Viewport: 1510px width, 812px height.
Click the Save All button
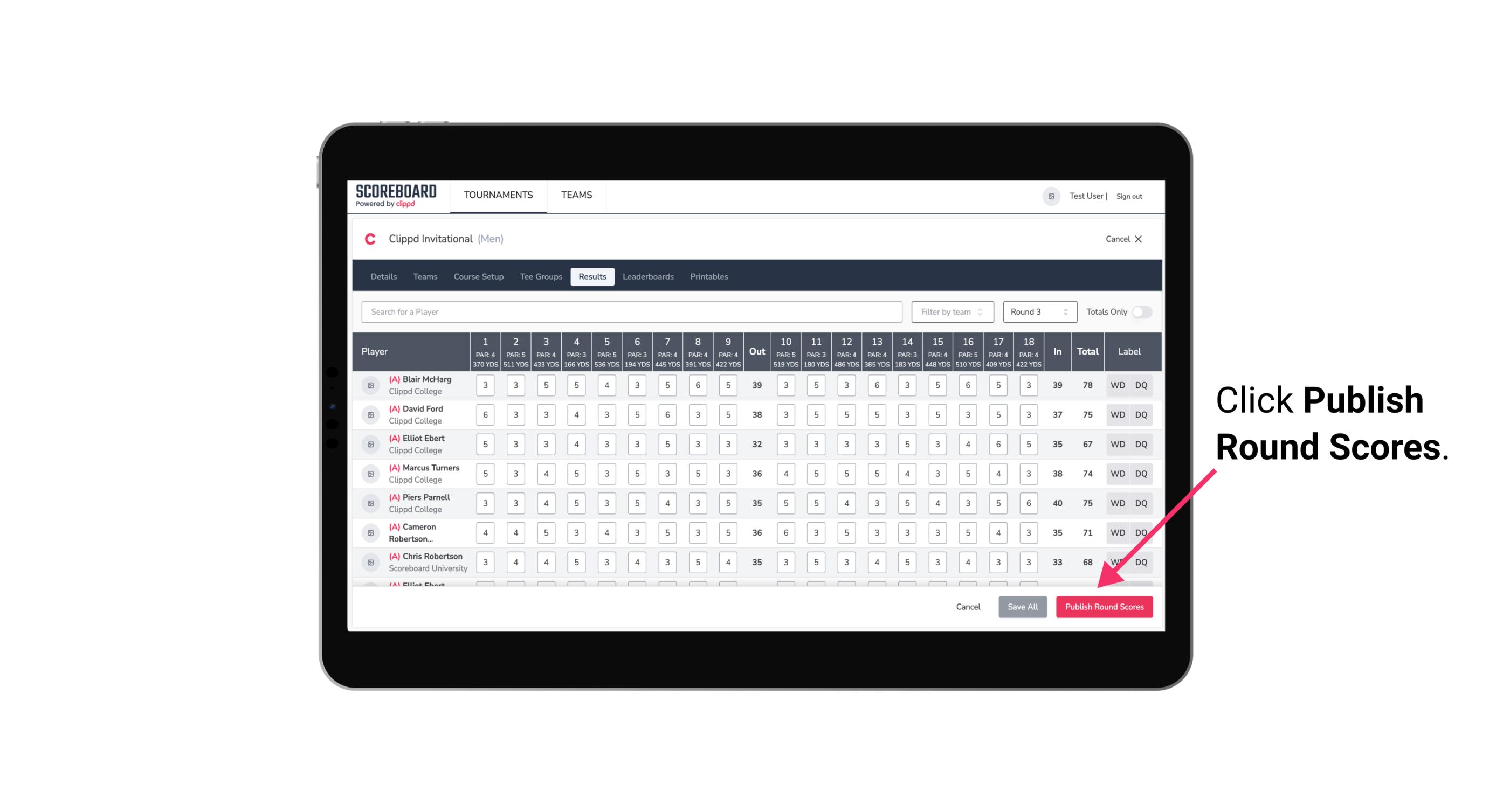coord(1022,606)
